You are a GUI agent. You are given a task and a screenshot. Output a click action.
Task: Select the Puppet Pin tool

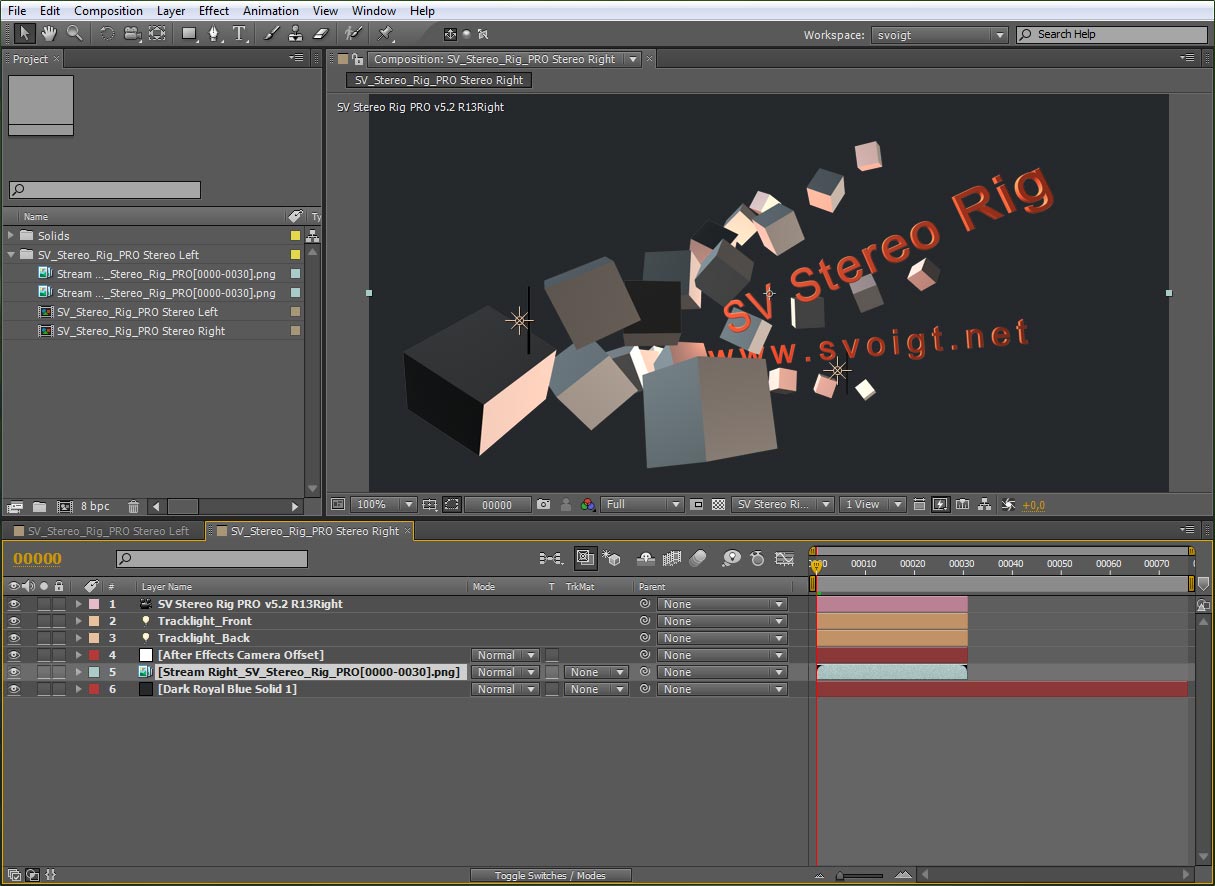(387, 33)
